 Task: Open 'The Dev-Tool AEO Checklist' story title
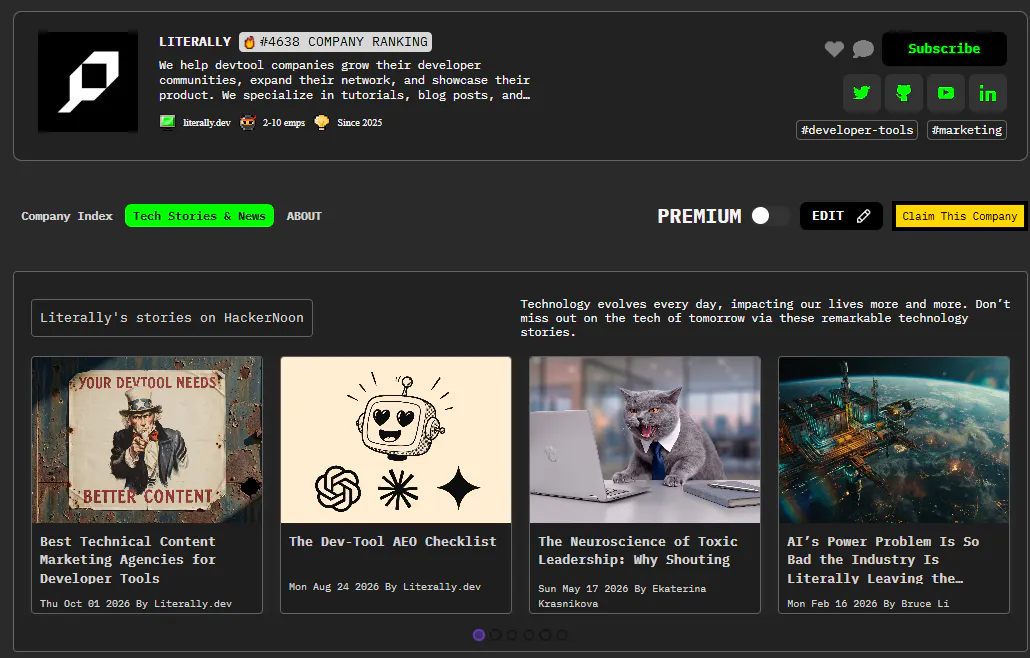[393, 541]
